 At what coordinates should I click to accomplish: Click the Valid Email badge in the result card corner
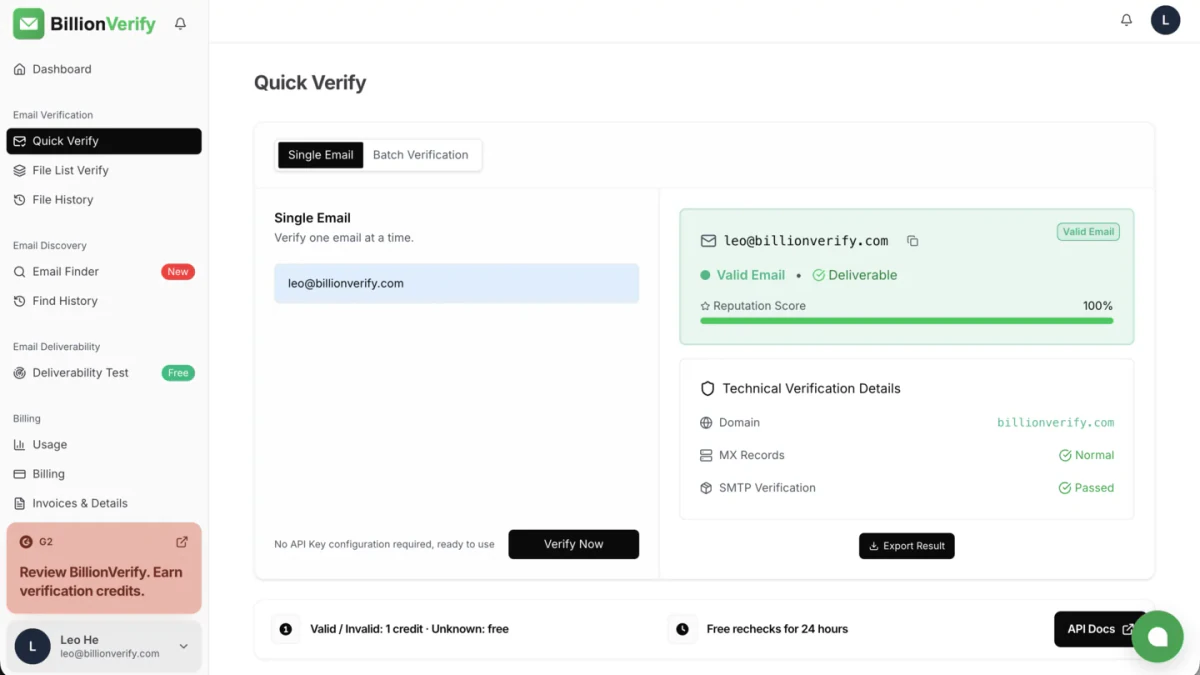tap(1088, 231)
